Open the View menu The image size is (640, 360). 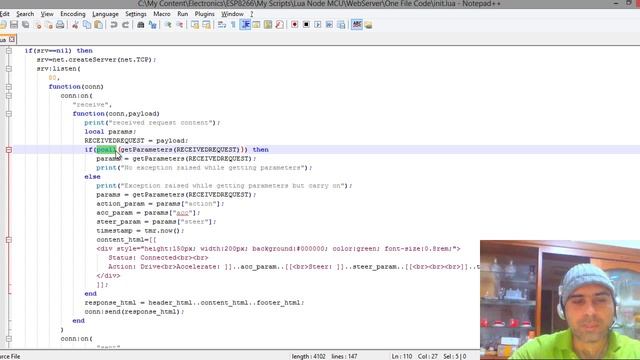(47, 14)
